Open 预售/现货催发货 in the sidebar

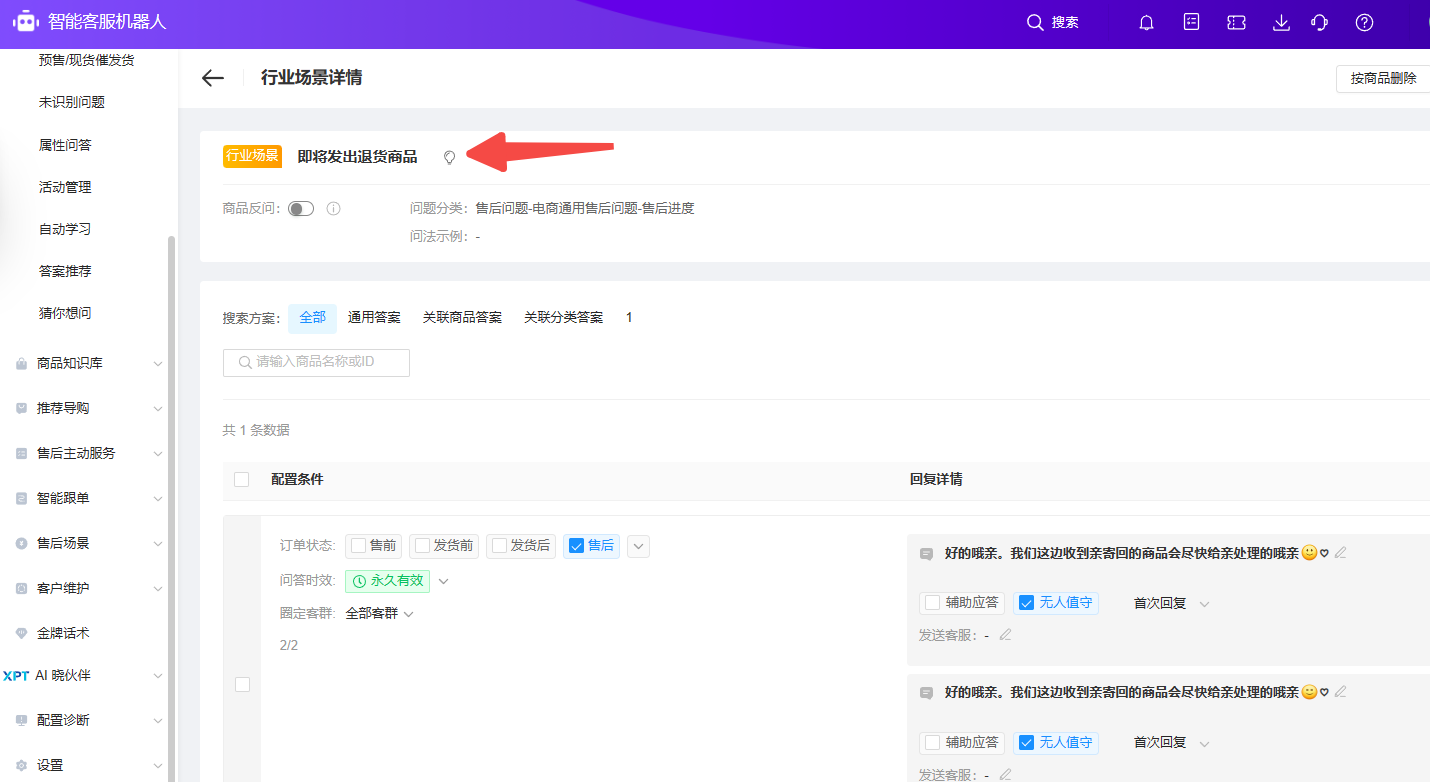coord(86,60)
